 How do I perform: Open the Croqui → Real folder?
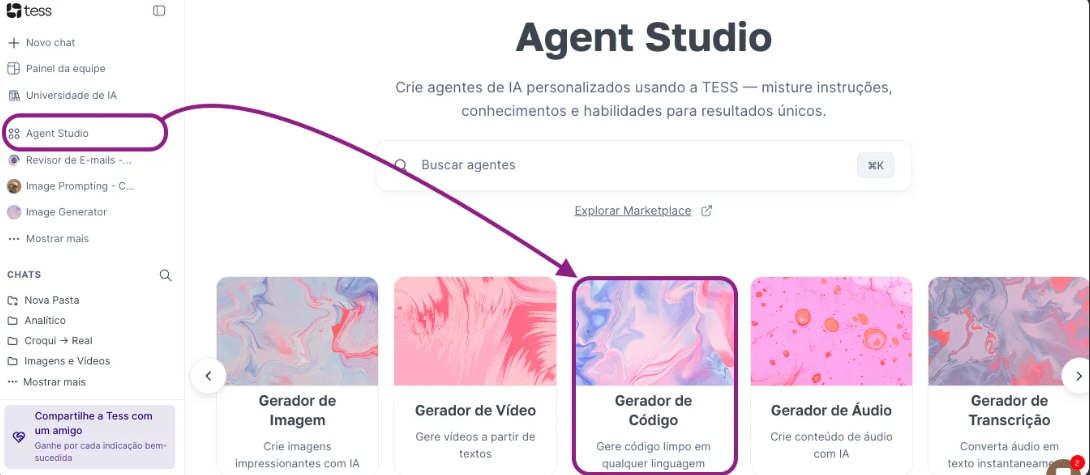(49, 341)
